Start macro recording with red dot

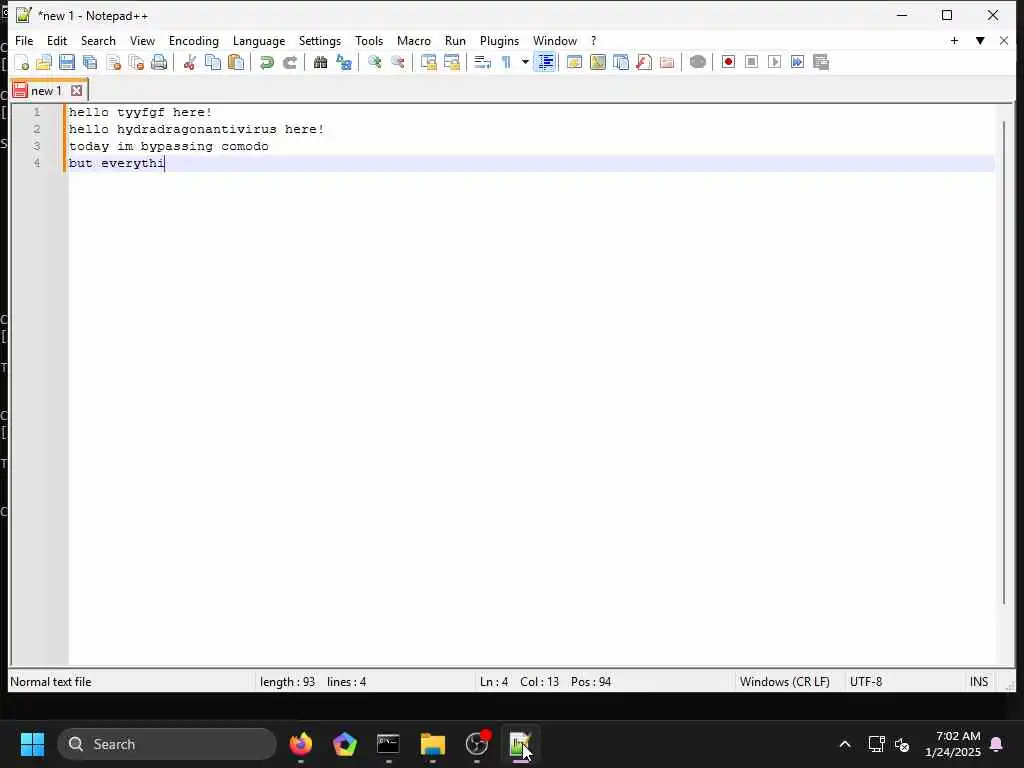click(x=728, y=63)
